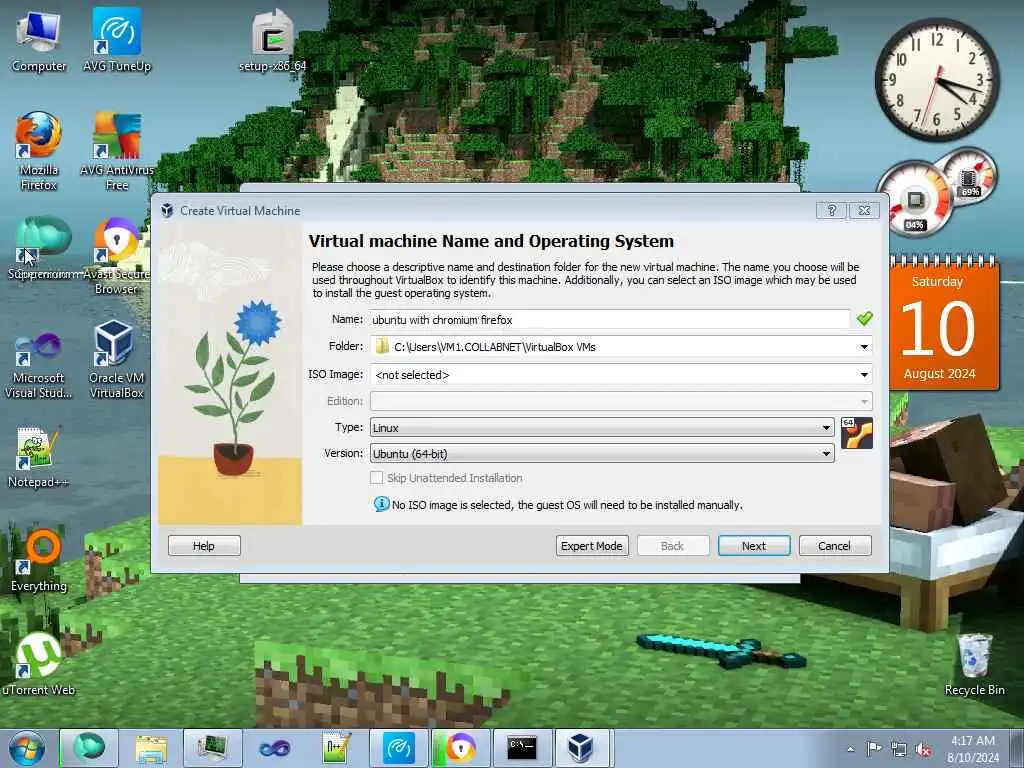Open the Mozilla Firefox desktop shortcut
The height and width of the screenshot is (768, 1024).
39,152
